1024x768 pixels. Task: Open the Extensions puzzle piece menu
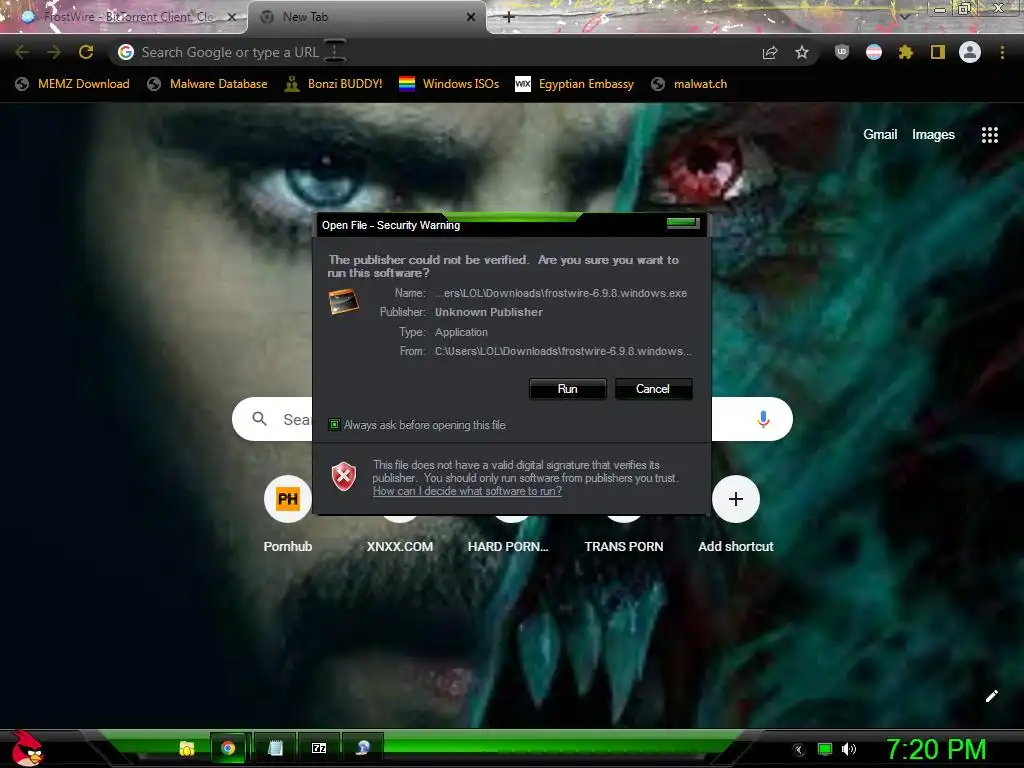click(x=906, y=52)
